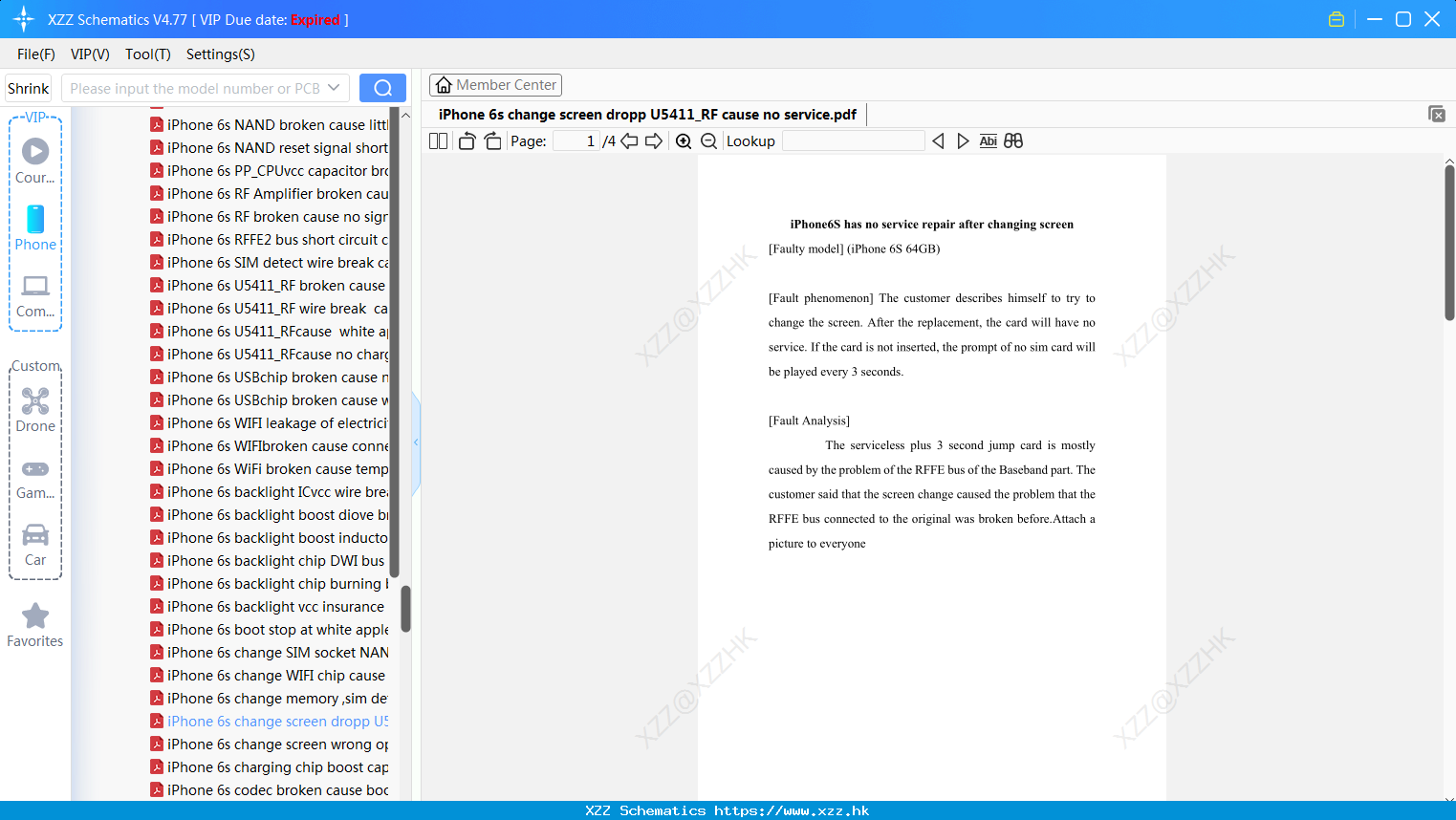Select the Drone category icon

click(x=35, y=410)
